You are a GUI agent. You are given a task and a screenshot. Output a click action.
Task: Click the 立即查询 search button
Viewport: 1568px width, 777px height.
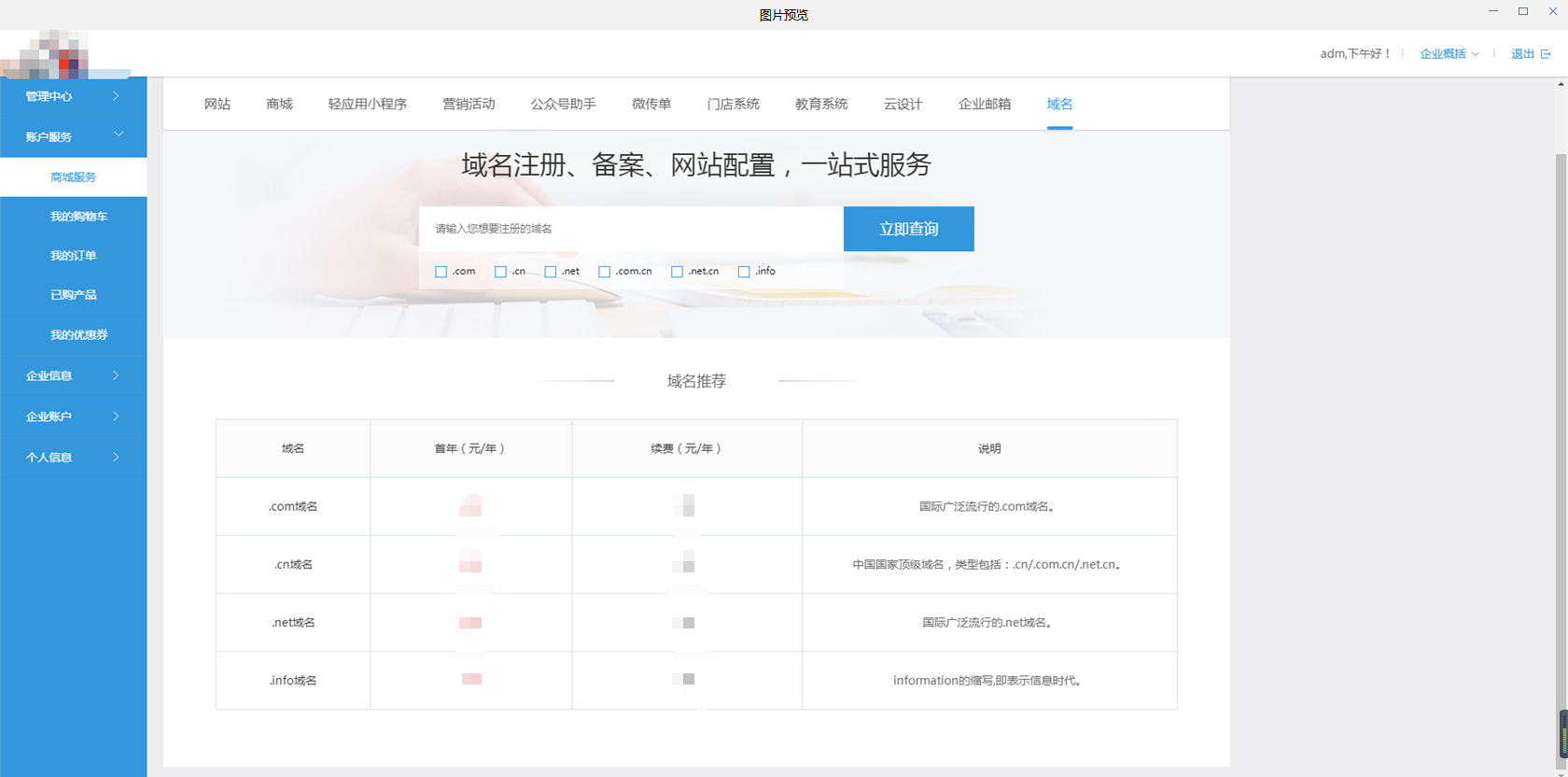click(909, 229)
